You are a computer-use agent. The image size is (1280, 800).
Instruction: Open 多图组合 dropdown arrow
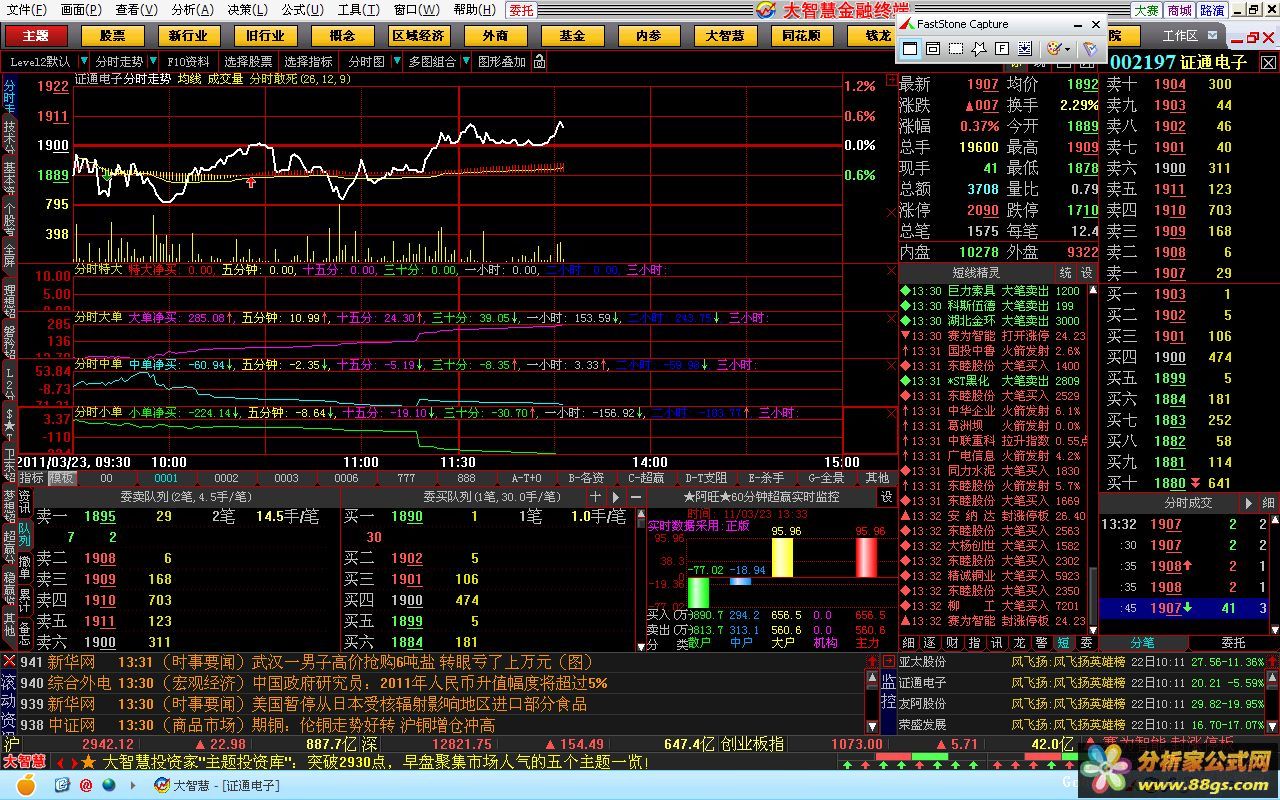tap(464, 62)
